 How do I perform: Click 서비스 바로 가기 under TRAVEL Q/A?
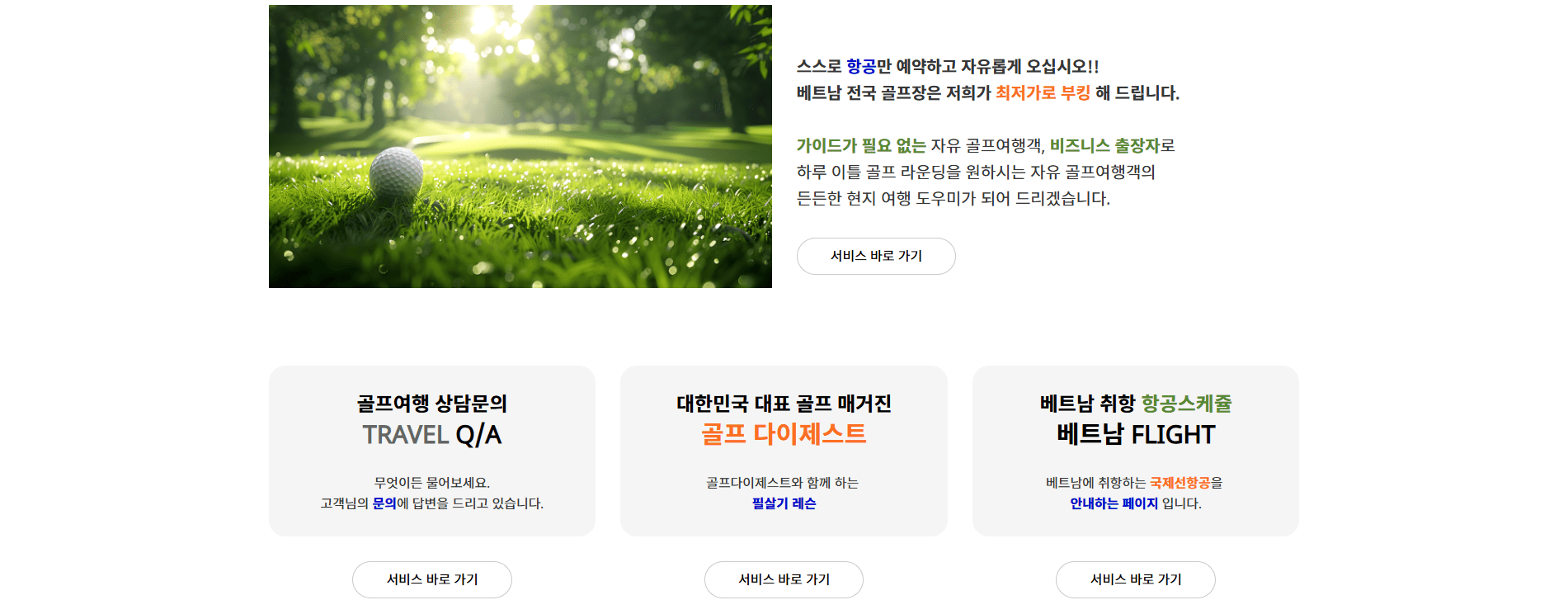tap(432, 579)
